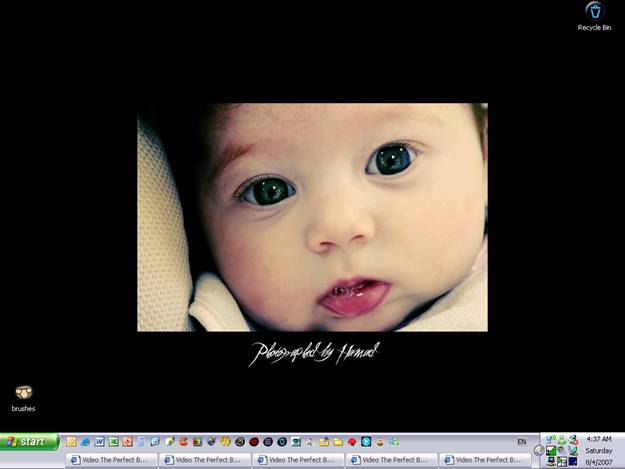The image size is (625, 469).
Task: Open the folder with arrow Quick Launch icon
Action: pyautogui.click(x=324, y=442)
